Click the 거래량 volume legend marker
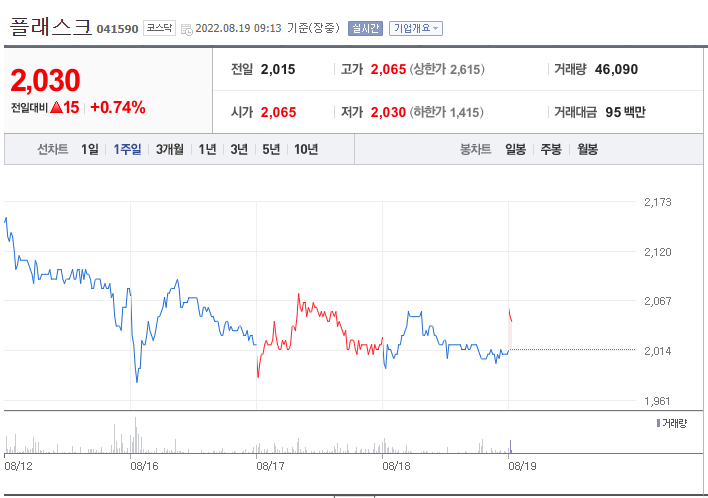 click(658, 423)
